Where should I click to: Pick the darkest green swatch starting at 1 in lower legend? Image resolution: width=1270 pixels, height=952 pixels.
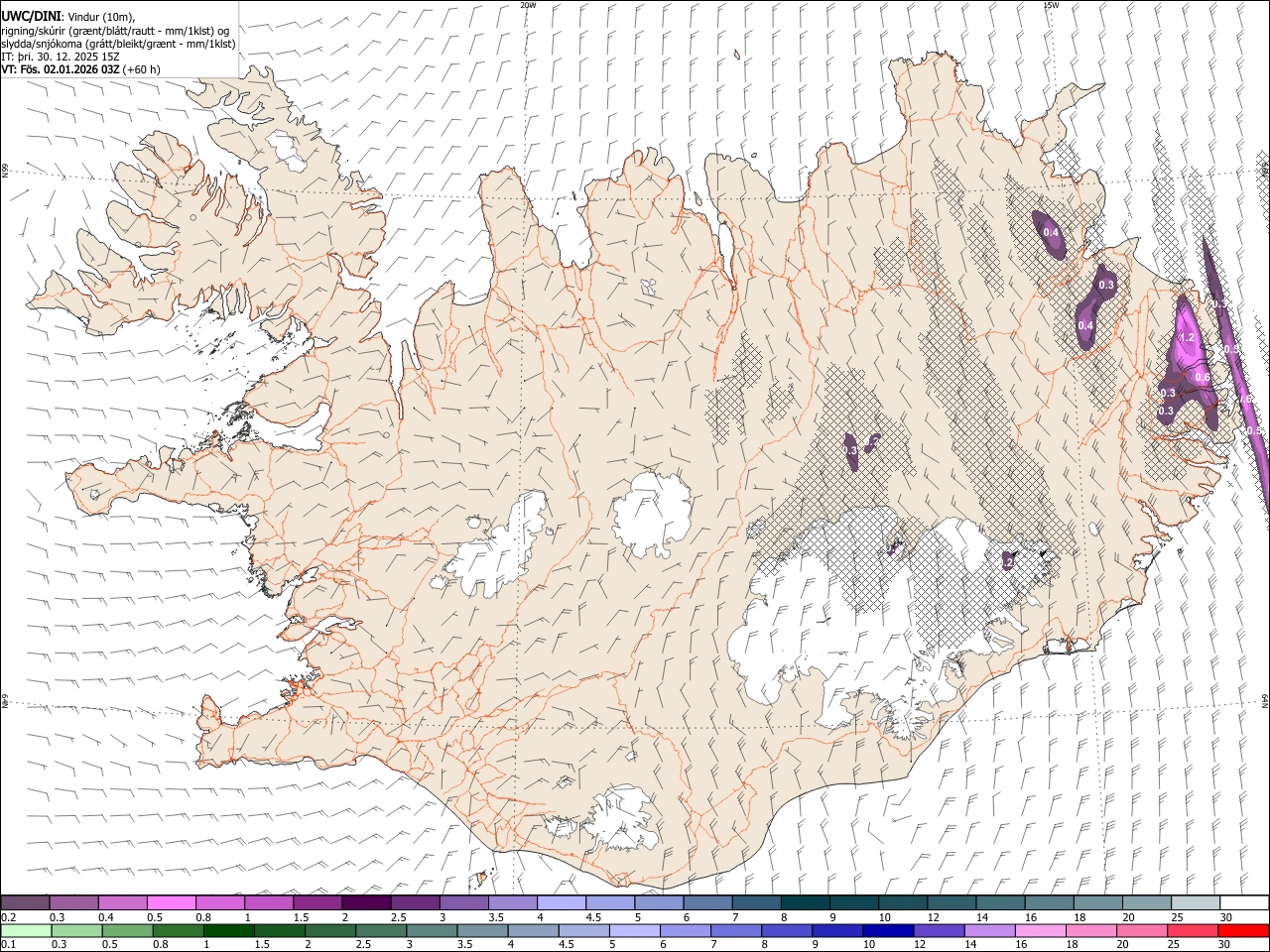[x=228, y=930]
